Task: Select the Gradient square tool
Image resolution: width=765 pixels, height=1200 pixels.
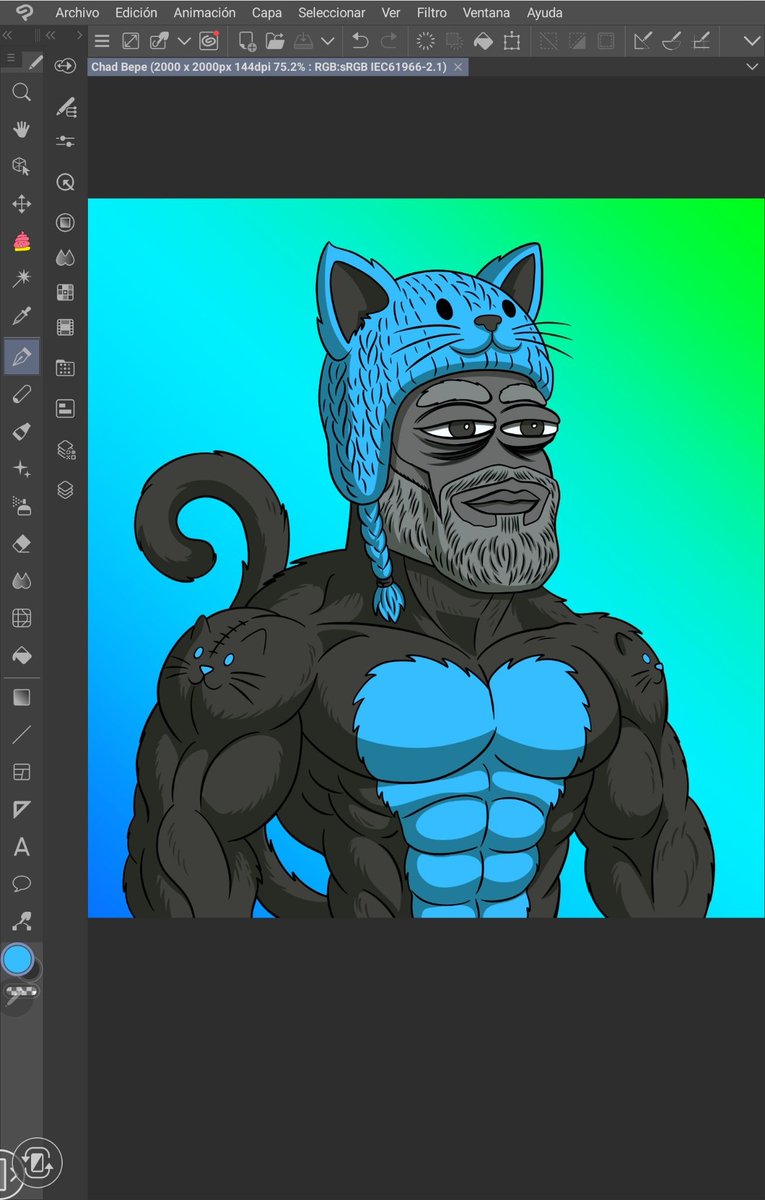Action: pyautogui.click(x=21, y=697)
